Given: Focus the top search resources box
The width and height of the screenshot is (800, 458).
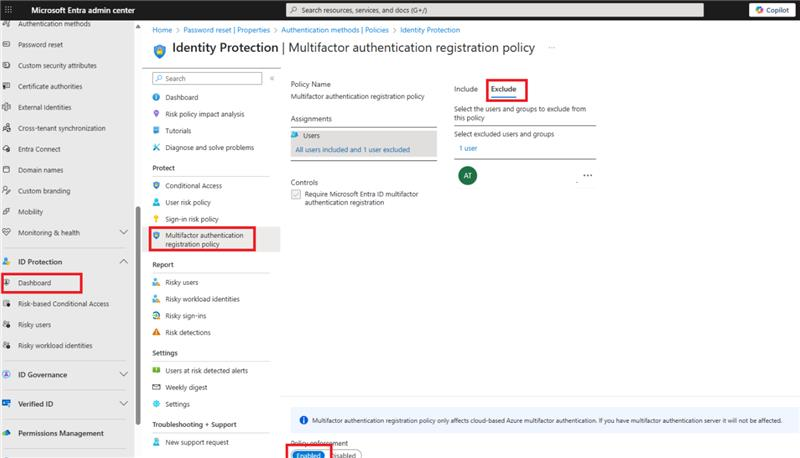Looking at the screenshot, I should coord(494,10).
